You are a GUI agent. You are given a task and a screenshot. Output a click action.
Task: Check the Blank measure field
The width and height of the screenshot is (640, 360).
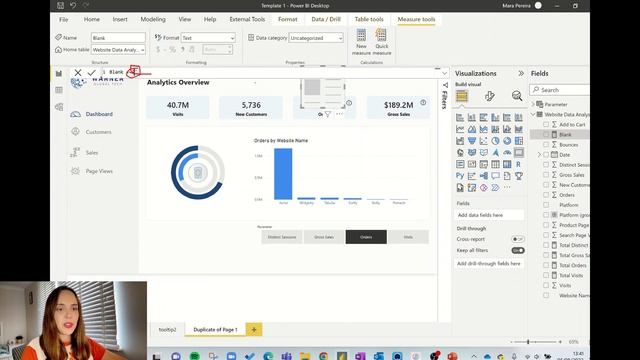tap(546, 134)
